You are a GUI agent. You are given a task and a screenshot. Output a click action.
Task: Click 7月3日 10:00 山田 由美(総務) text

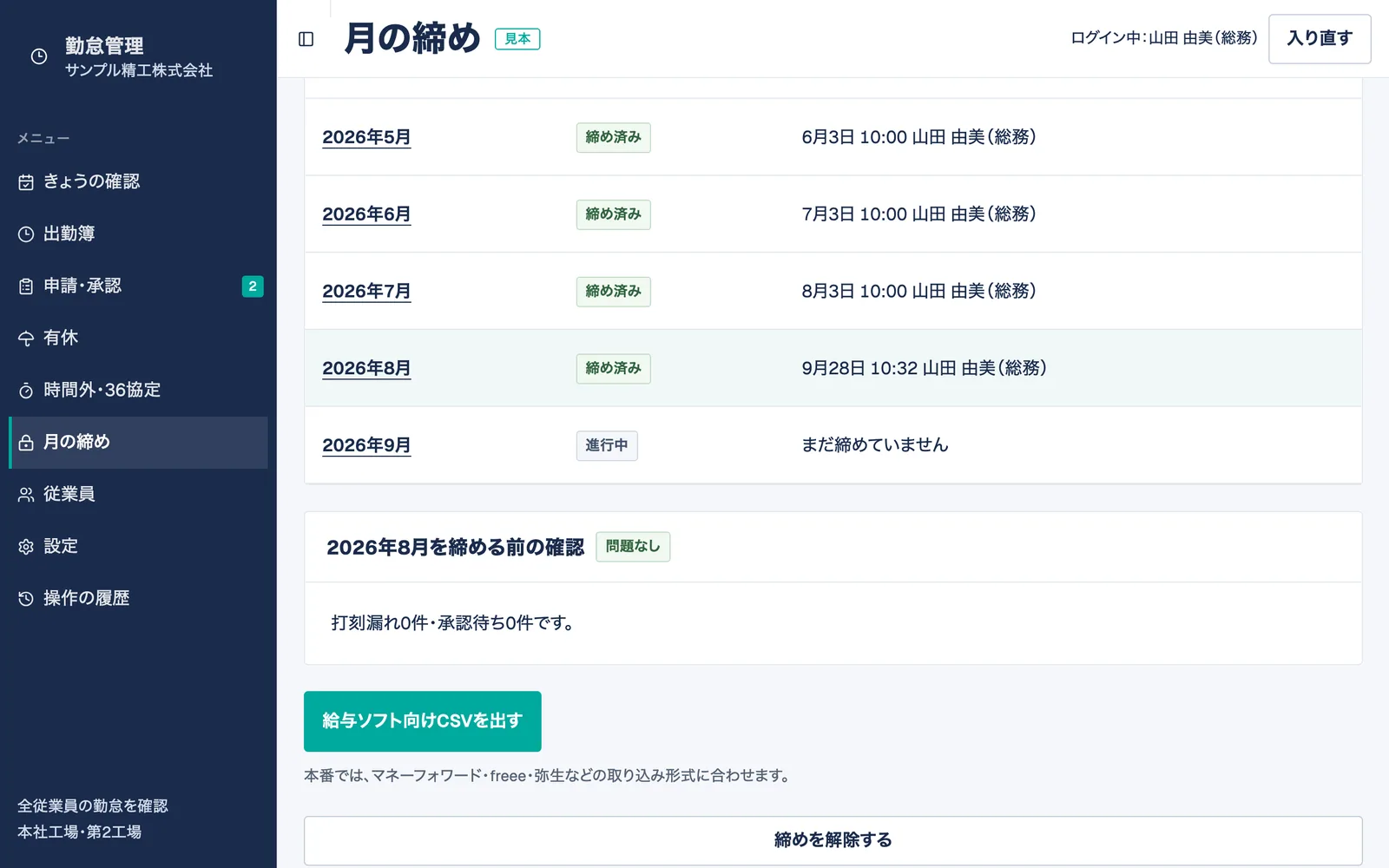click(918, 214)
